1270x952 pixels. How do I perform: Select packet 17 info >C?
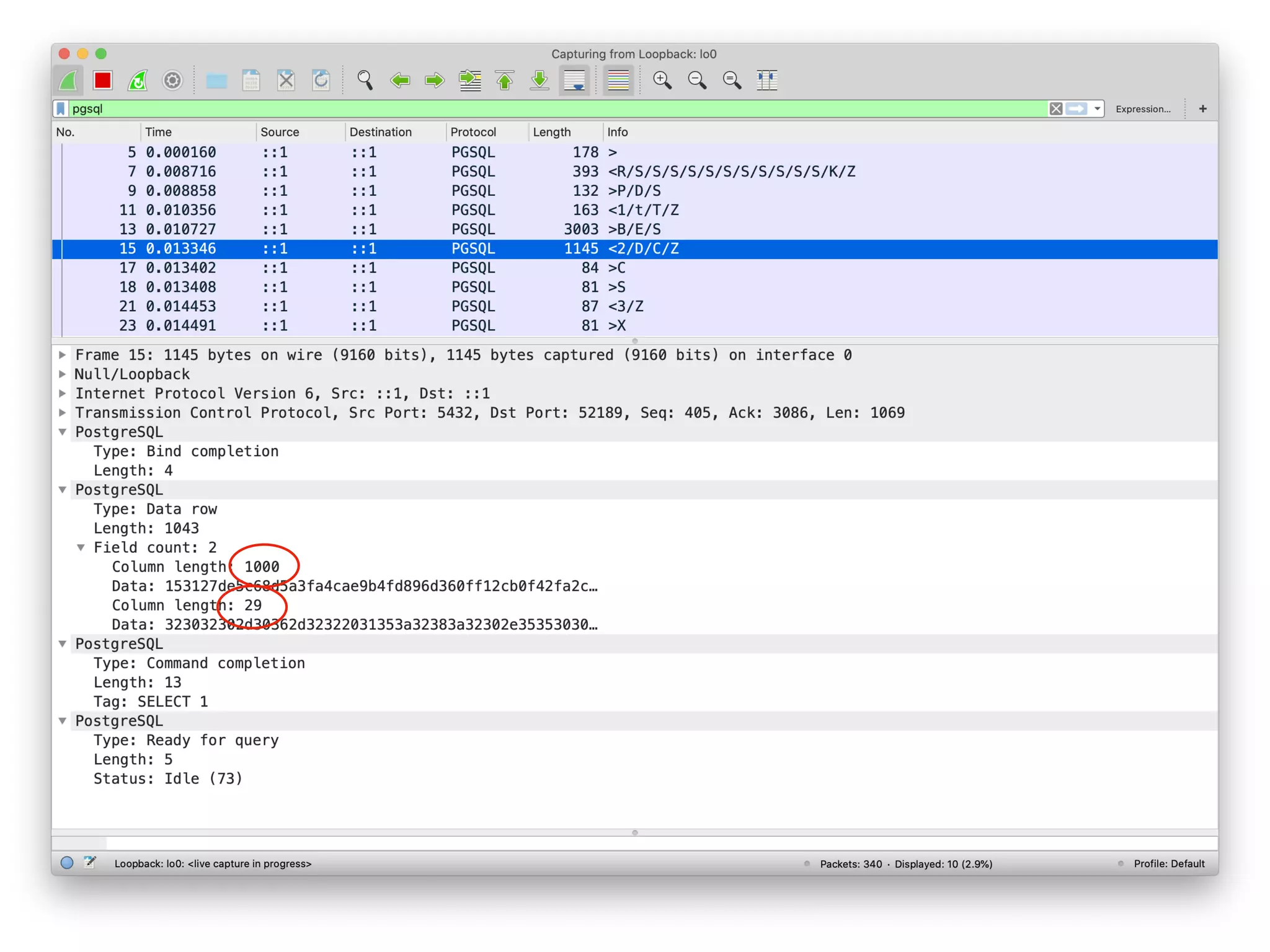click(x=635, y=268)
